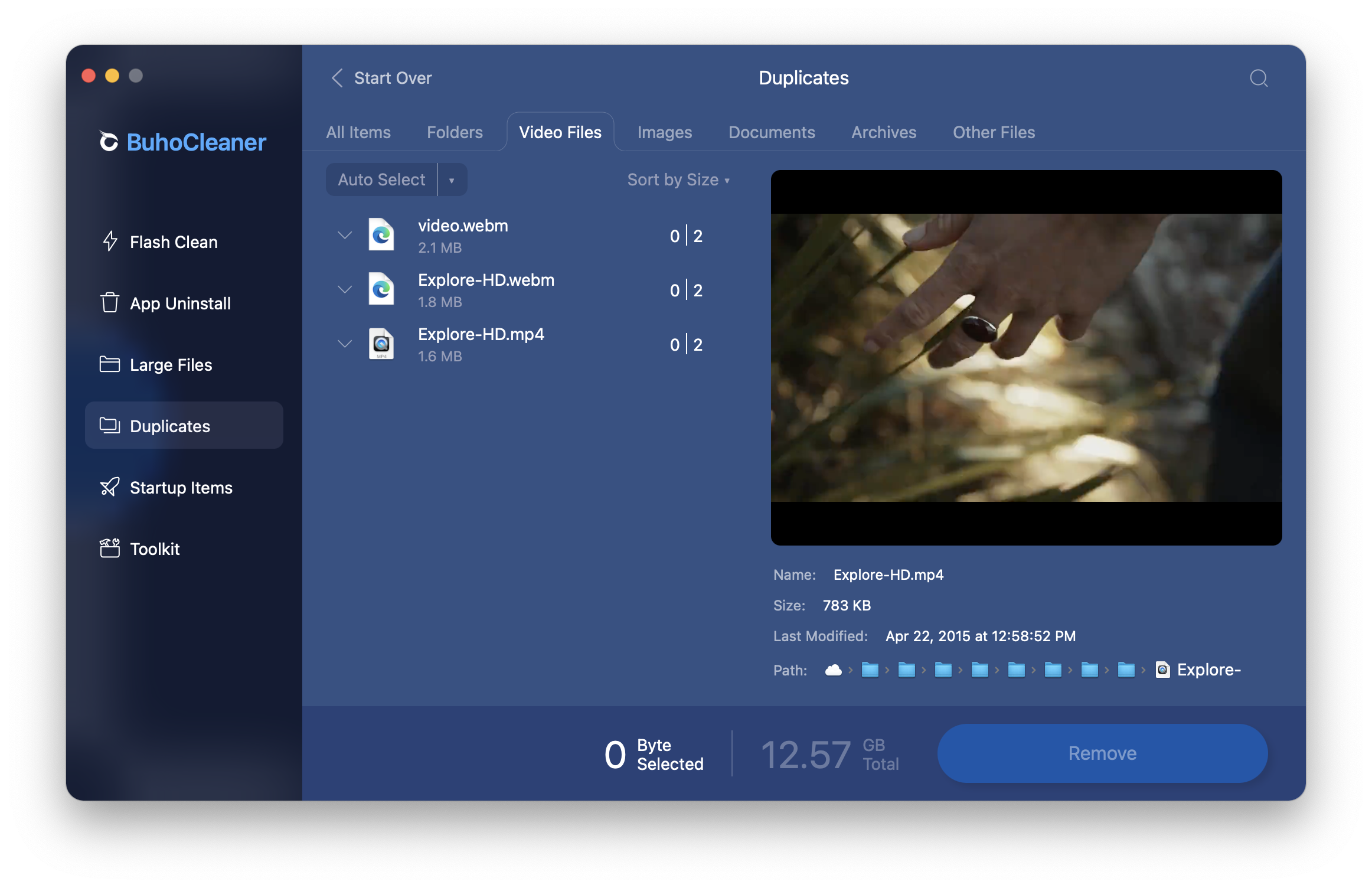Open the Auto Select dropdown arrow
This screenshot has width=1372, height=888.
coord(452,180)
